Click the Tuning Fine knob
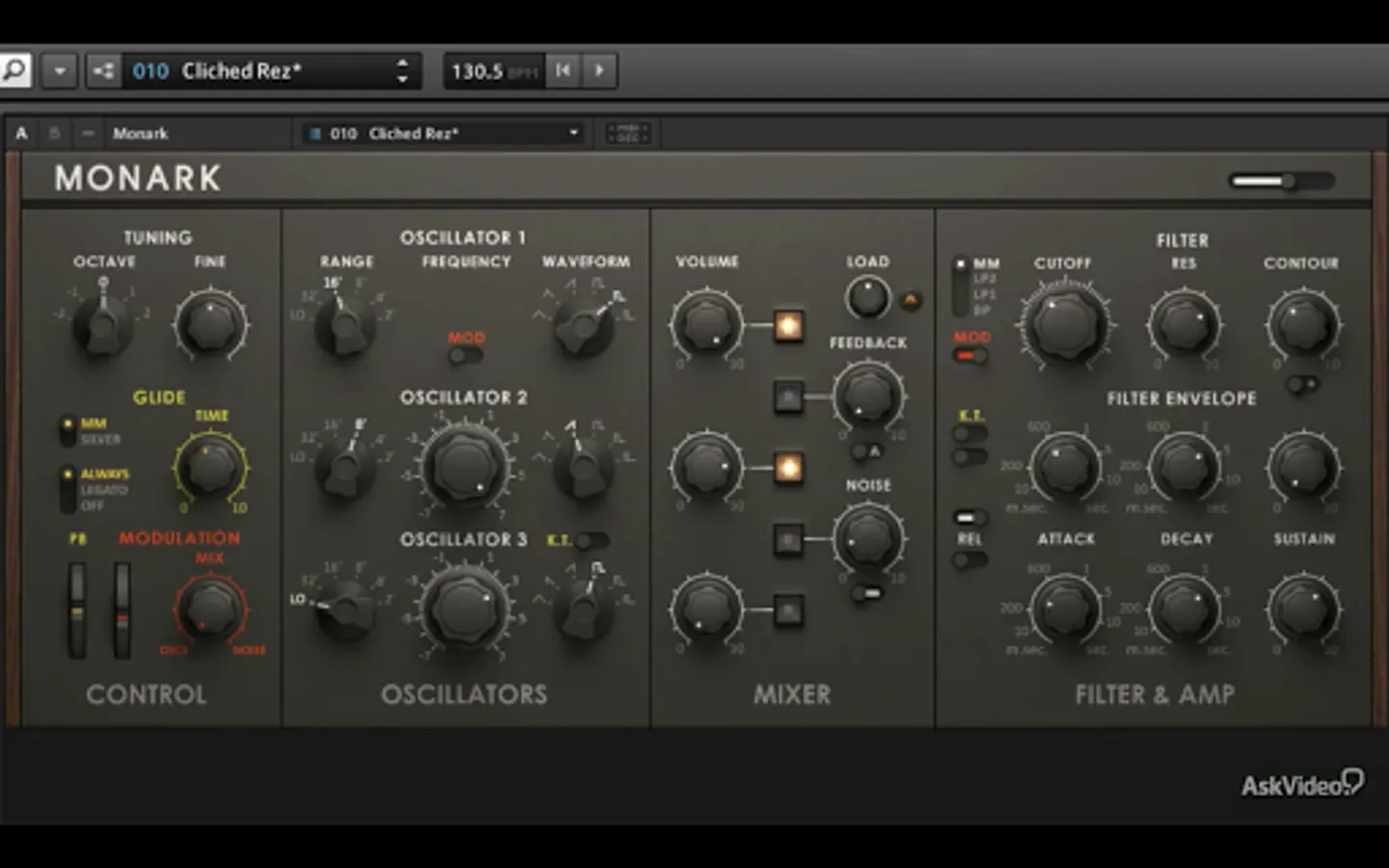Screen dimensions: 1389x868 (210, 324)
